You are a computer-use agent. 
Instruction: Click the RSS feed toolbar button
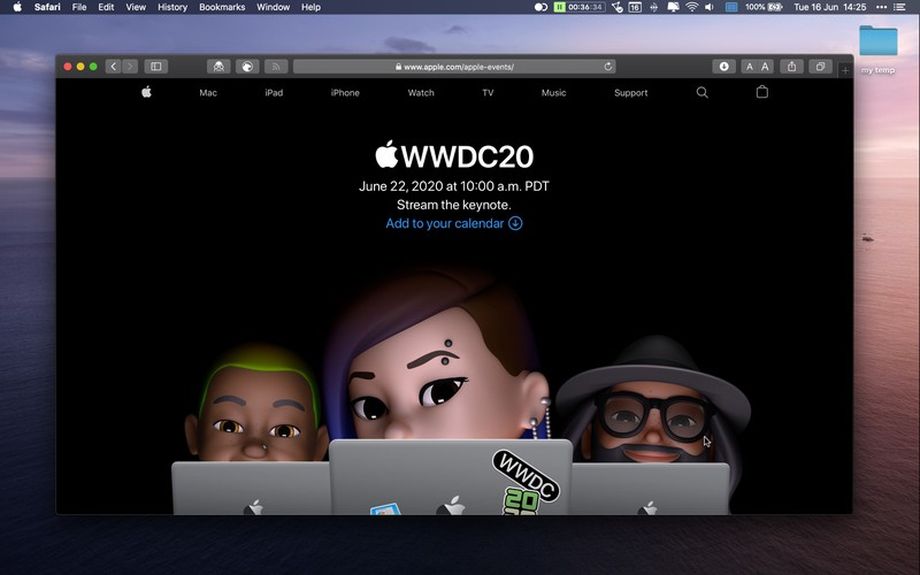(x=276, y=67)
